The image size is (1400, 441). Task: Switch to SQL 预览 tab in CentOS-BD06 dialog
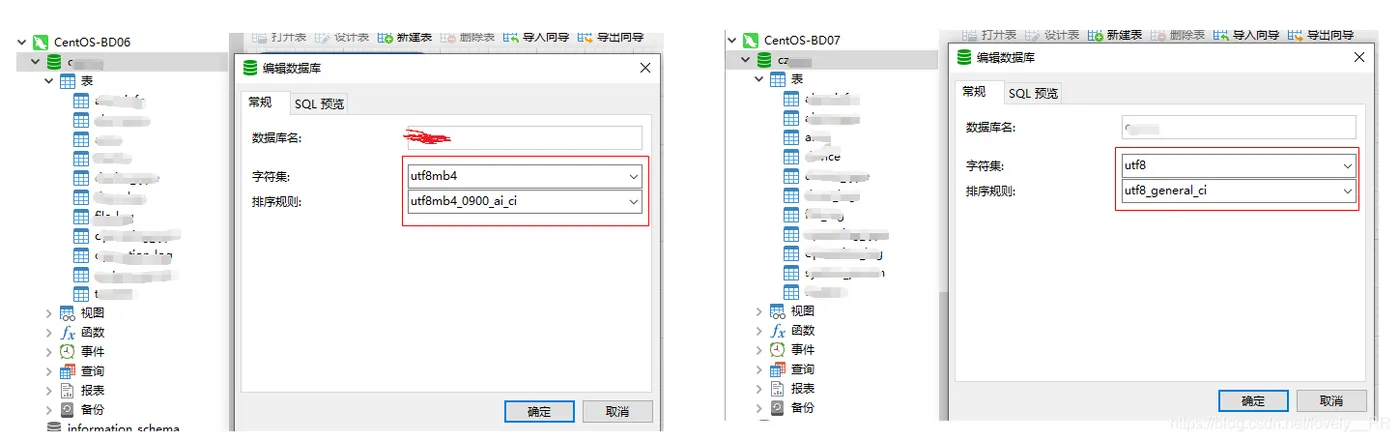pyautogui.click(x=320, y=104)
